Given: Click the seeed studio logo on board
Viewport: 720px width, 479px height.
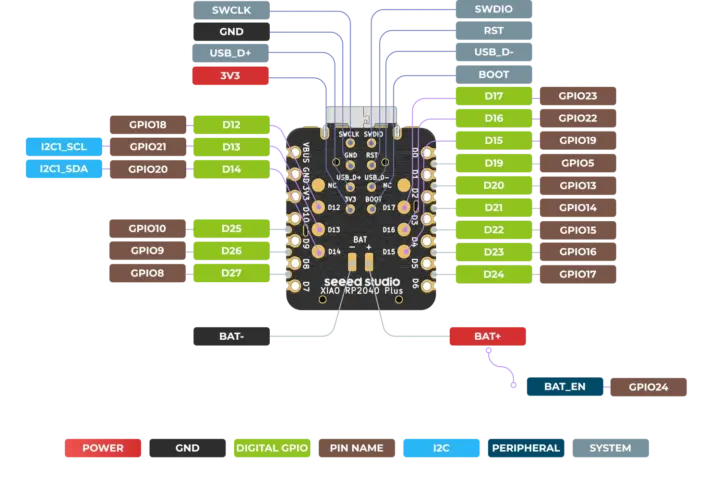Looking at the screenshot, I should click(x=362, y=282).
